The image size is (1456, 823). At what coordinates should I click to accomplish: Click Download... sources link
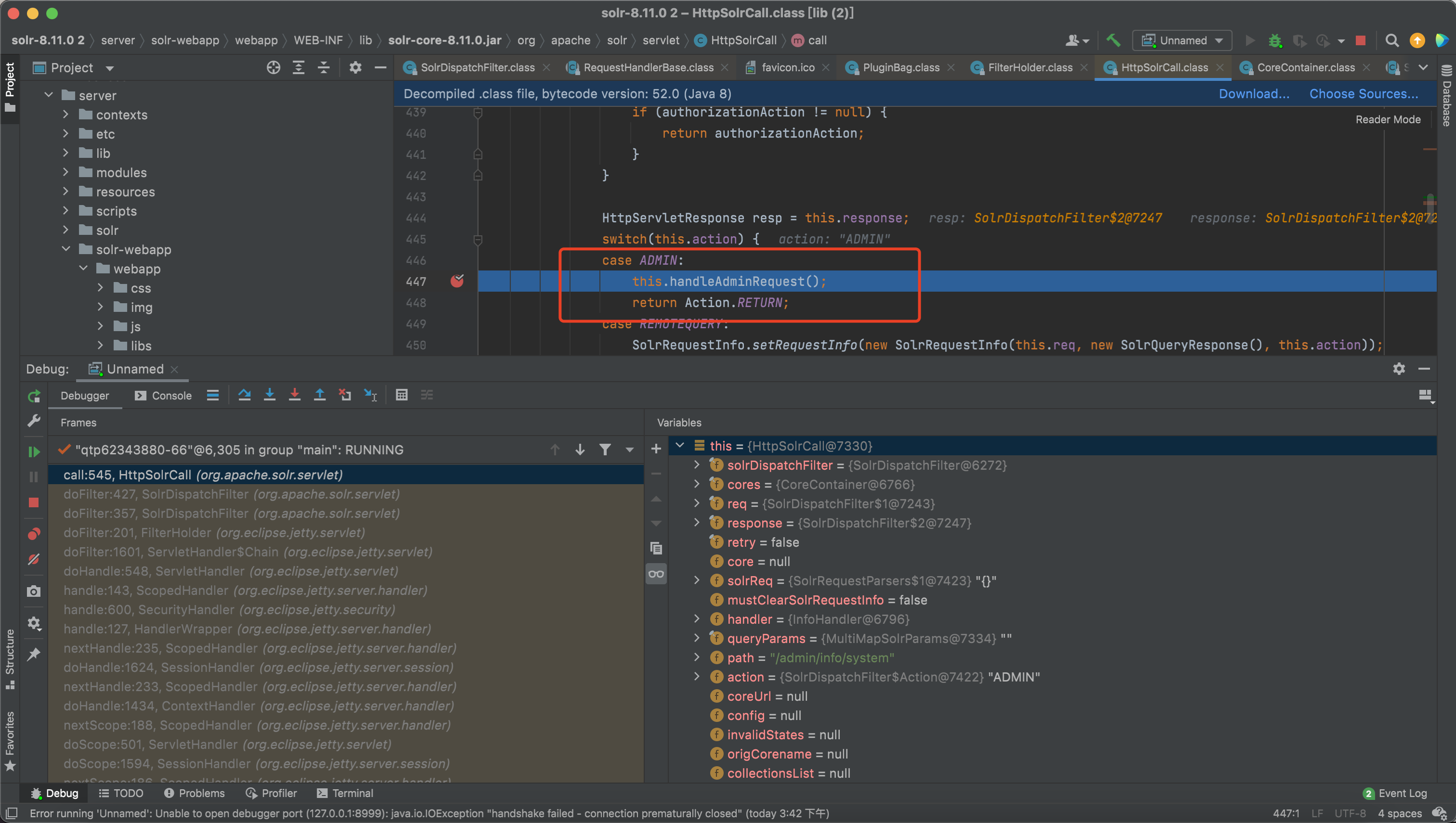tap(1254, 94)
